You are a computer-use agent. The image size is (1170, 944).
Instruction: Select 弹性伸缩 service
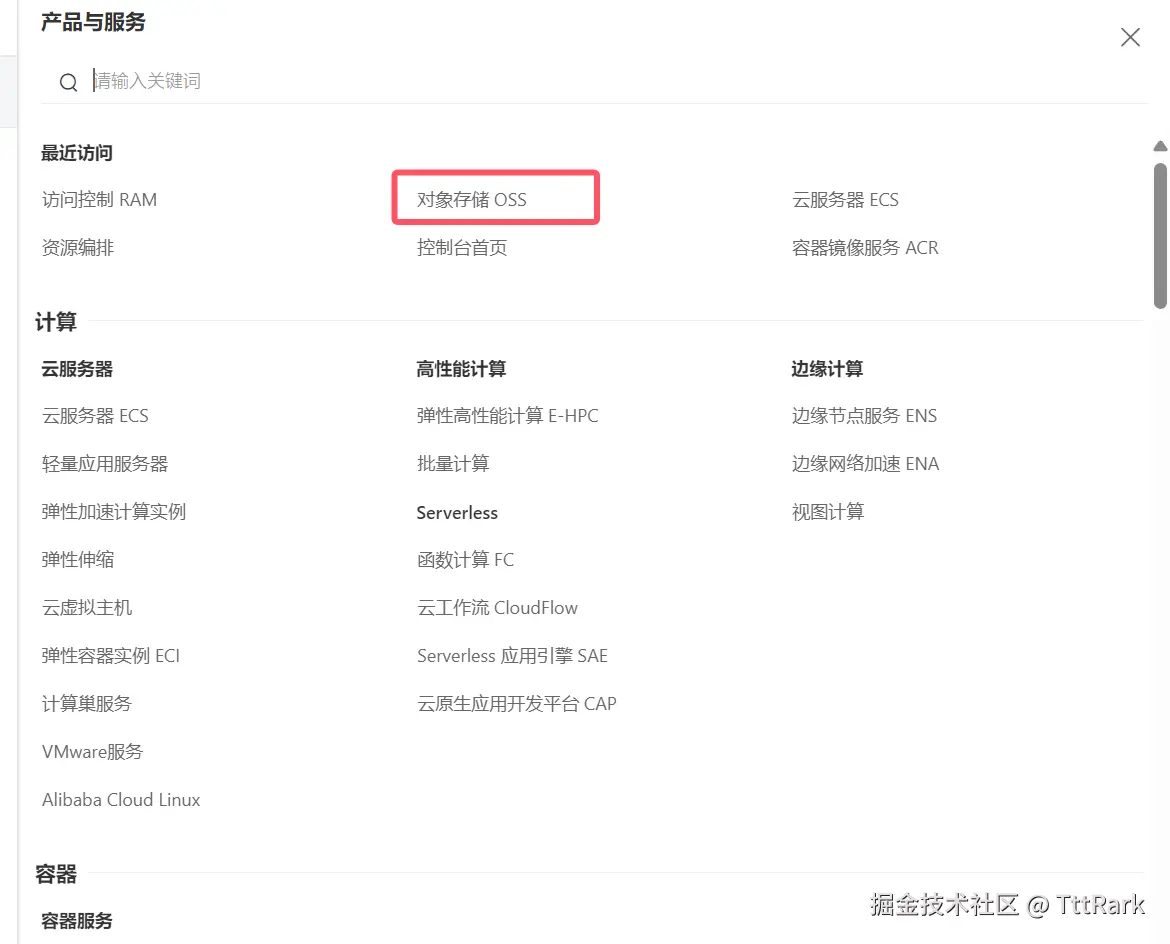pos(78,560)
